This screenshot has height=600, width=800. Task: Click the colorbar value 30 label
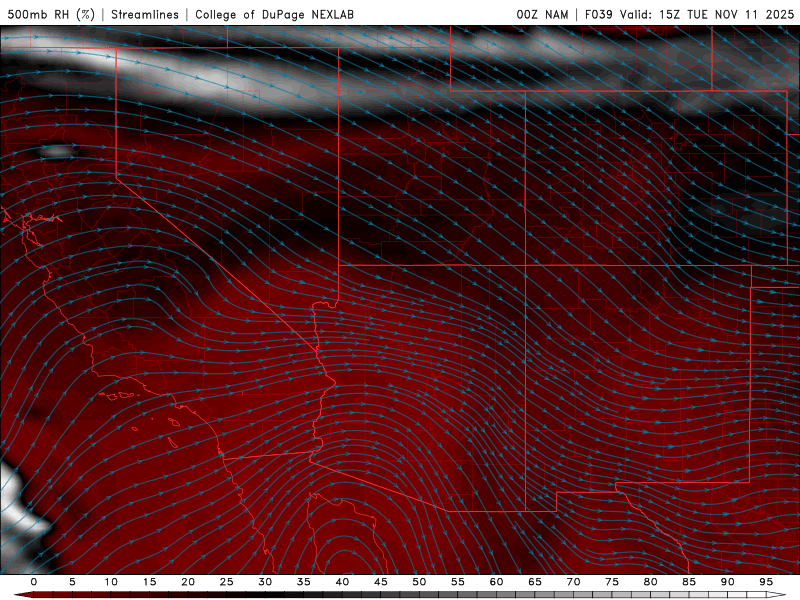point(265,582)
